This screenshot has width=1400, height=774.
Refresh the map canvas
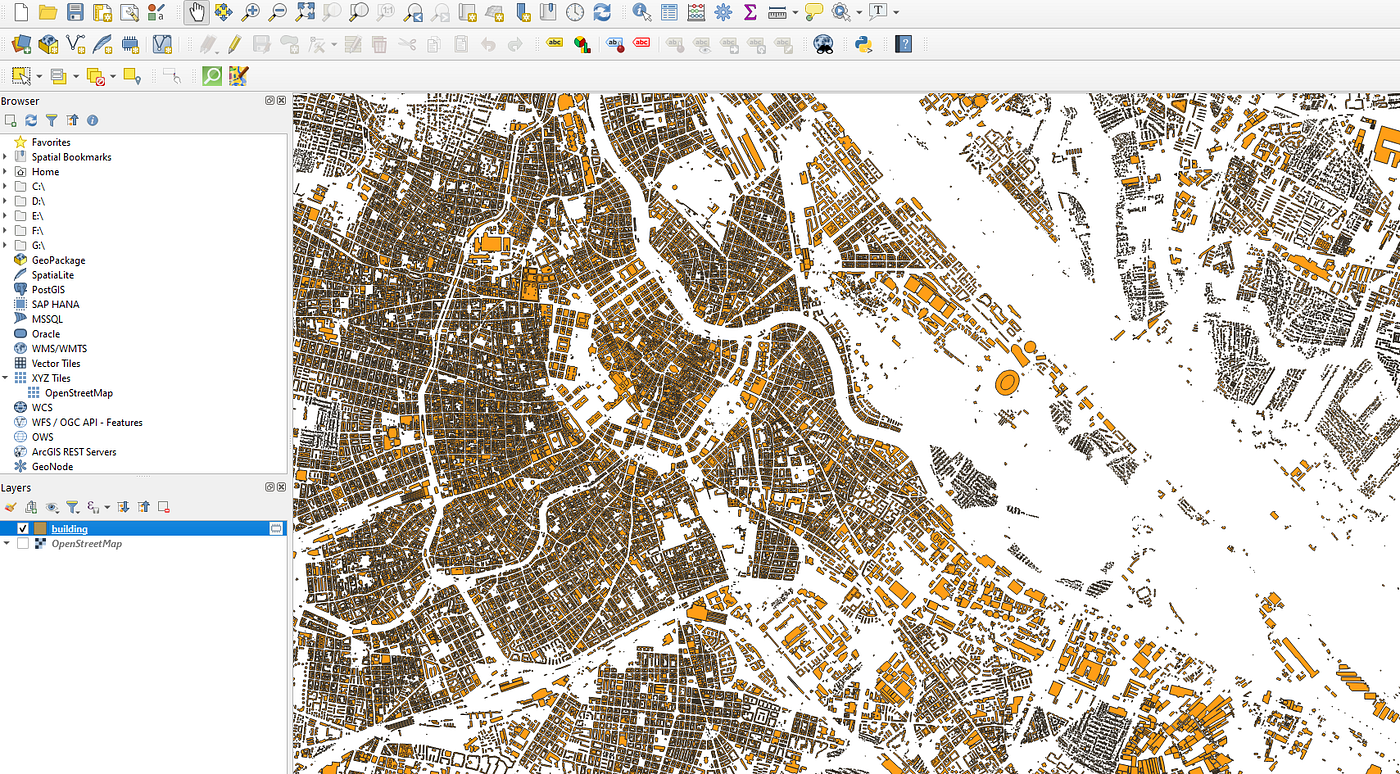pos(601,12)
